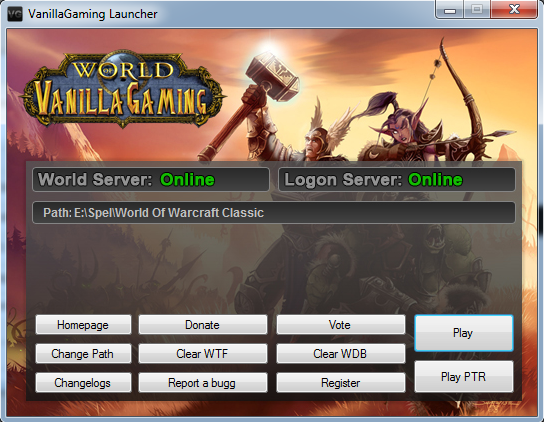This screenshot has height=422, width=544.
Task: View the Changelogs
Action: tap(83, 383)
